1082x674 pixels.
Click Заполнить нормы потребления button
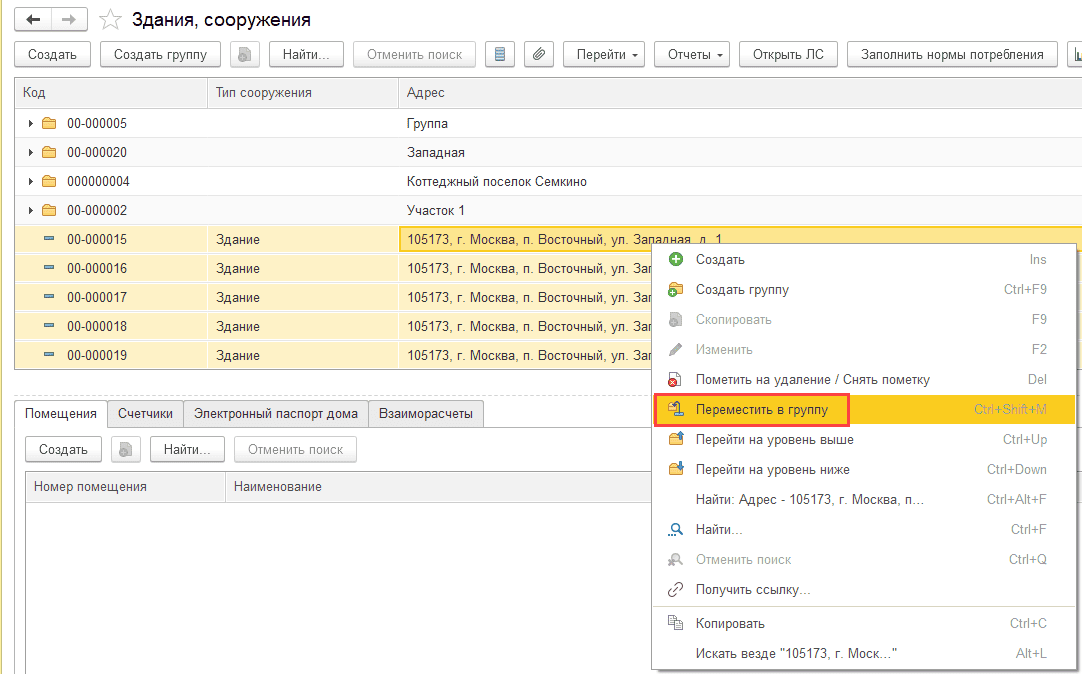tap(952, 54)
